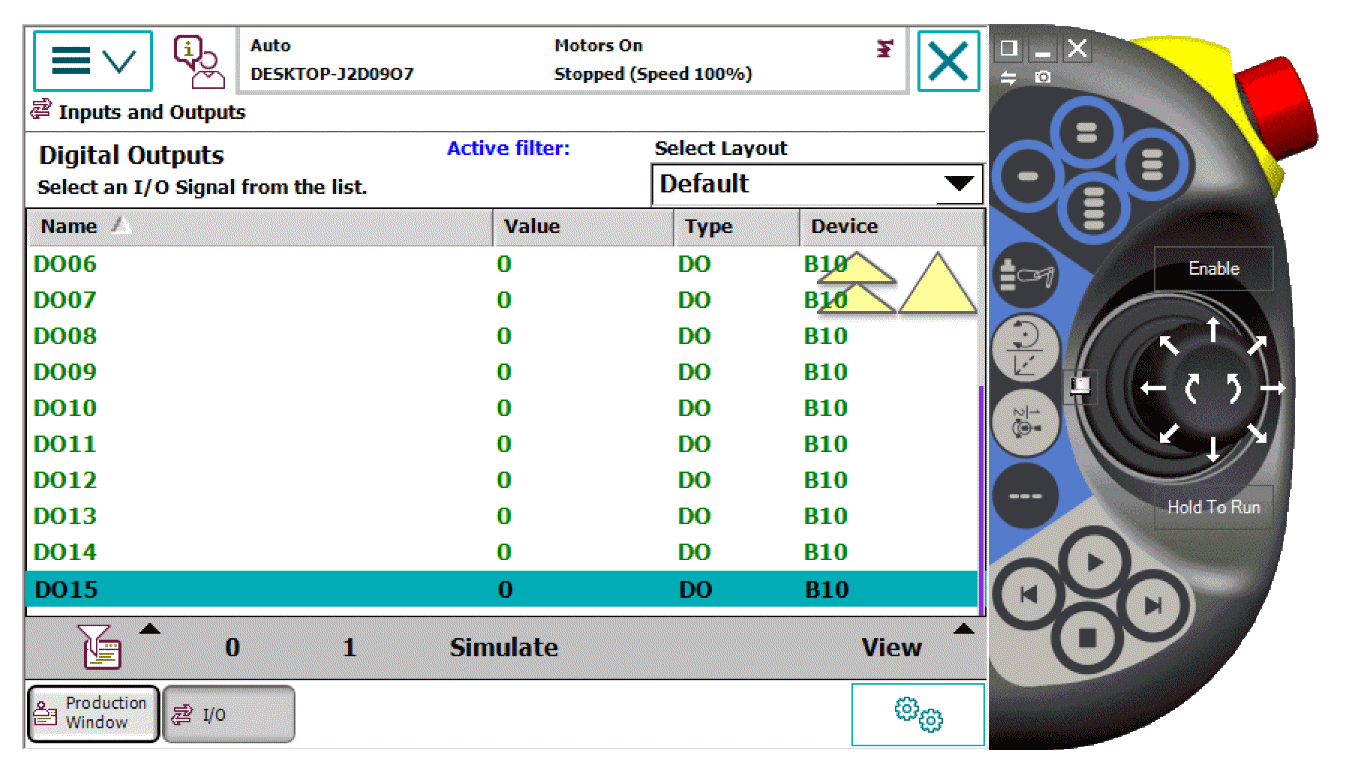Switch to Production Window tab
This screenshot has width=1349, height=776.
tap(93, 713)
